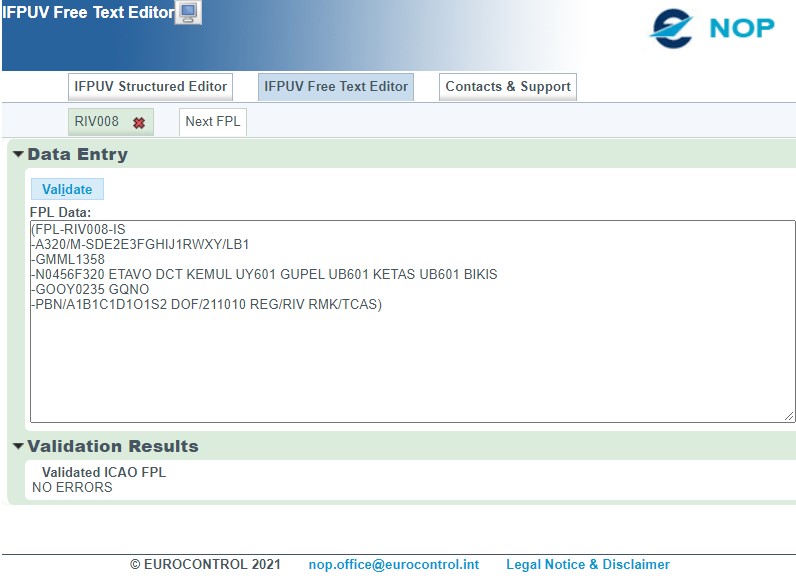
Task: Click the line '-GMML1358'
Action: [x=68, y=259]
